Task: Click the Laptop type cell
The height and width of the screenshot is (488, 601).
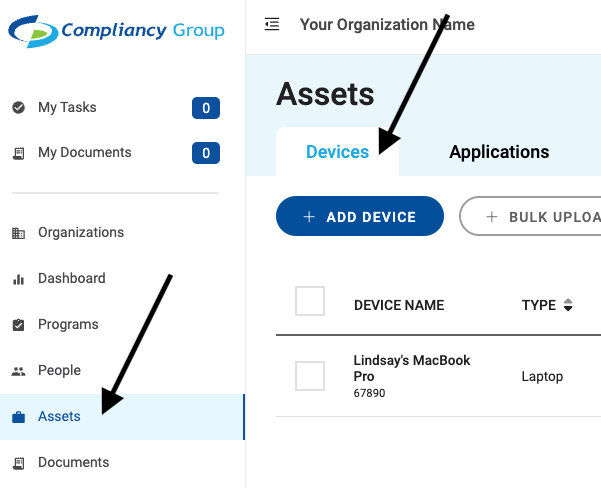Action: (542, 376)
